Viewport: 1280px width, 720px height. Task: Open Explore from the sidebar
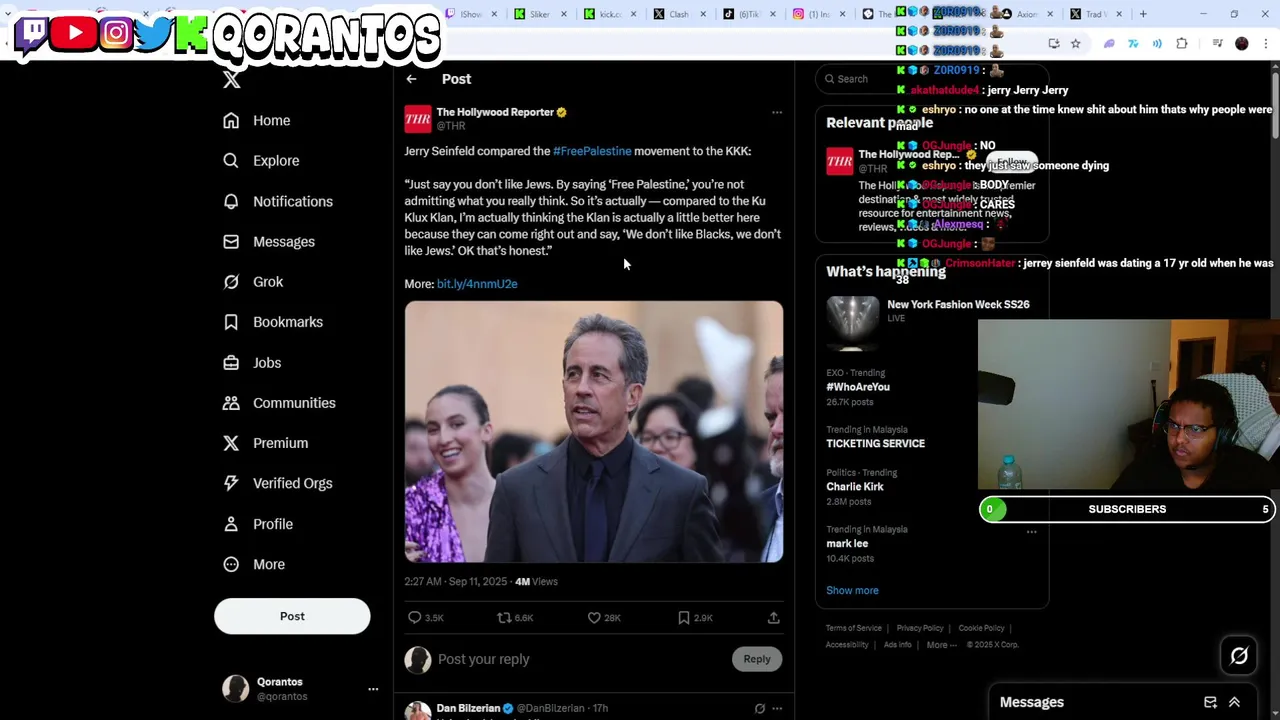coord(261,160)
